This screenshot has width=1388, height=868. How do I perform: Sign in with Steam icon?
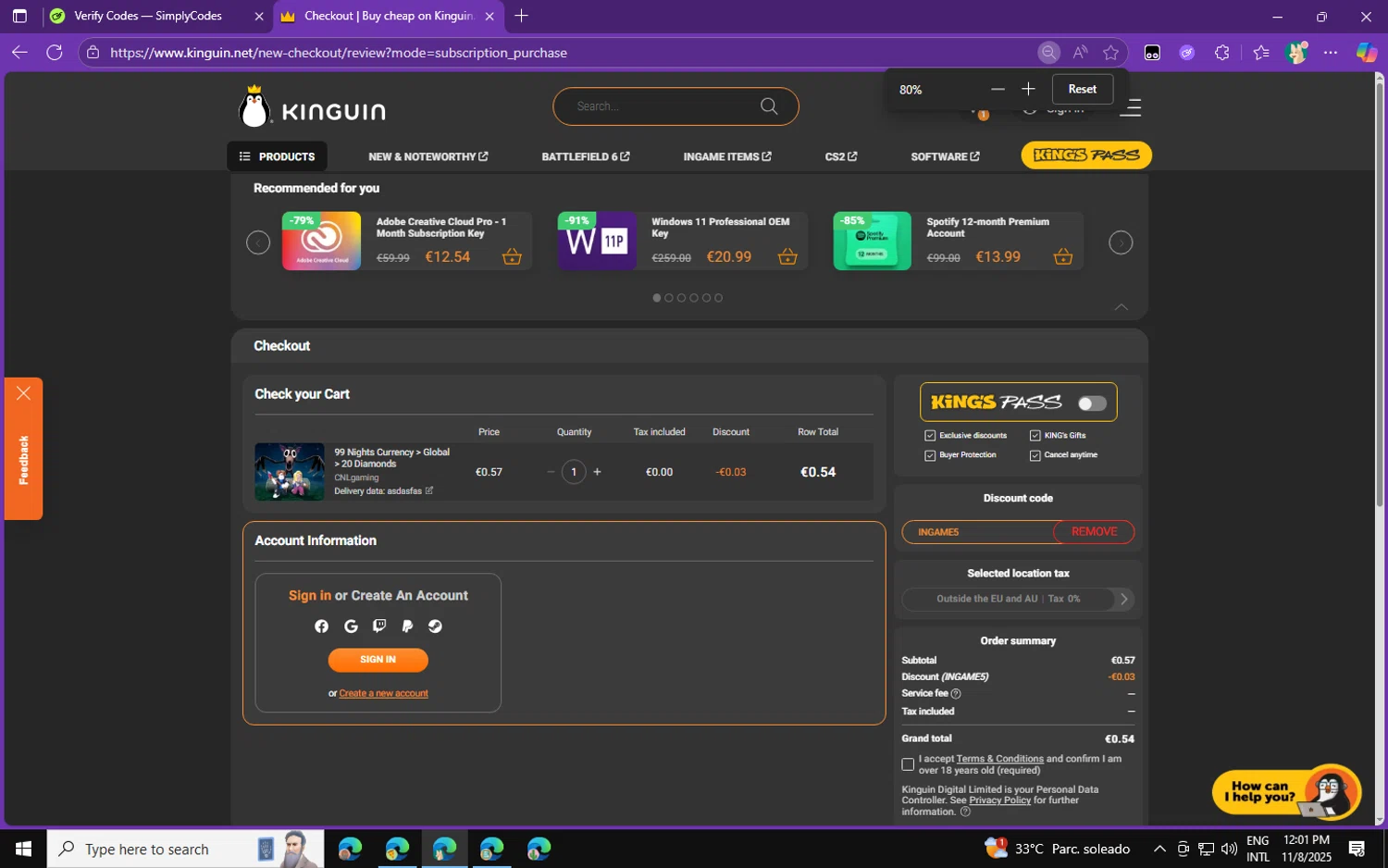pyautogui.click(x=435, y=626)
